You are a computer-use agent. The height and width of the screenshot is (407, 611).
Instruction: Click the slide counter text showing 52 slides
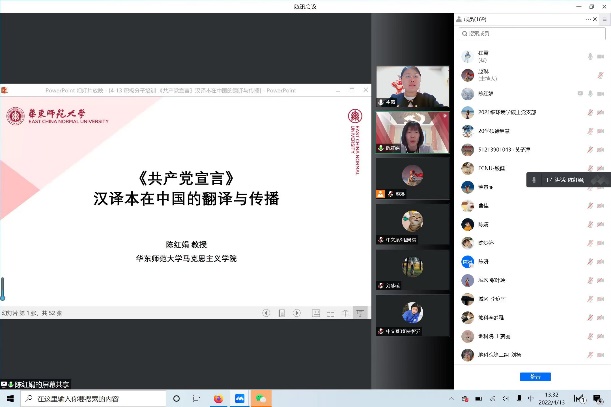(x=32, y=313)
